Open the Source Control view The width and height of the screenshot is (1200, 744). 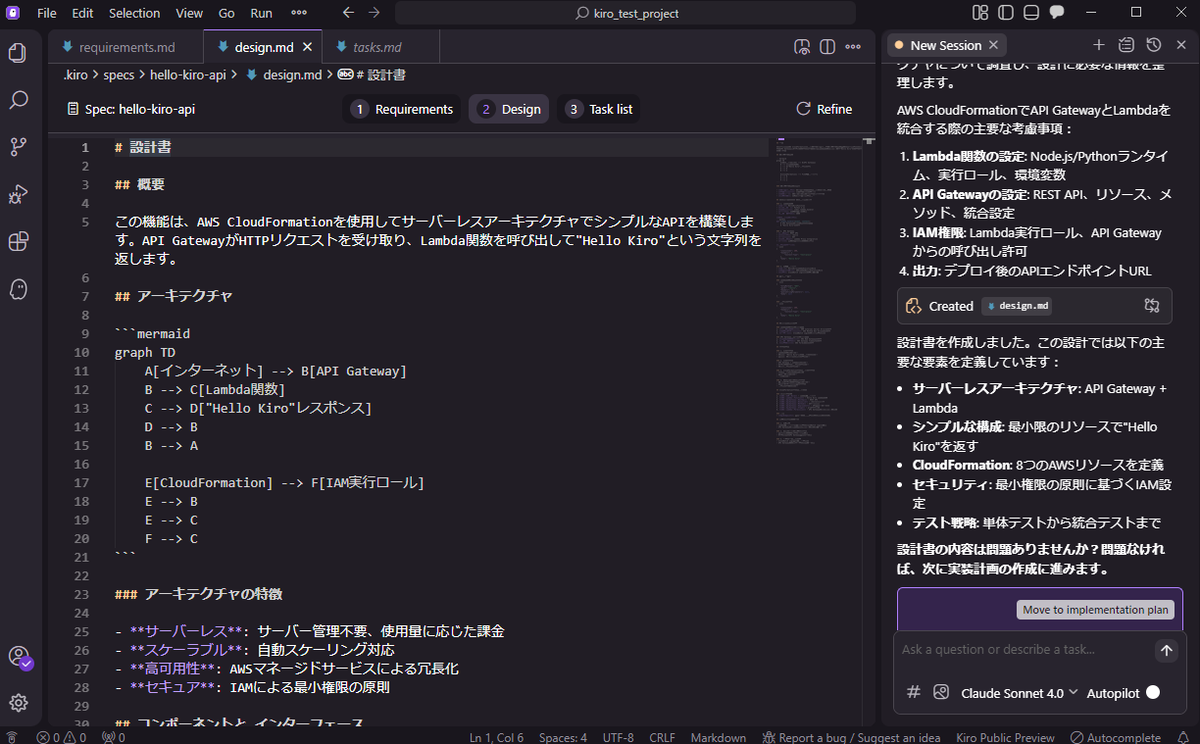(x=18, y=147)
